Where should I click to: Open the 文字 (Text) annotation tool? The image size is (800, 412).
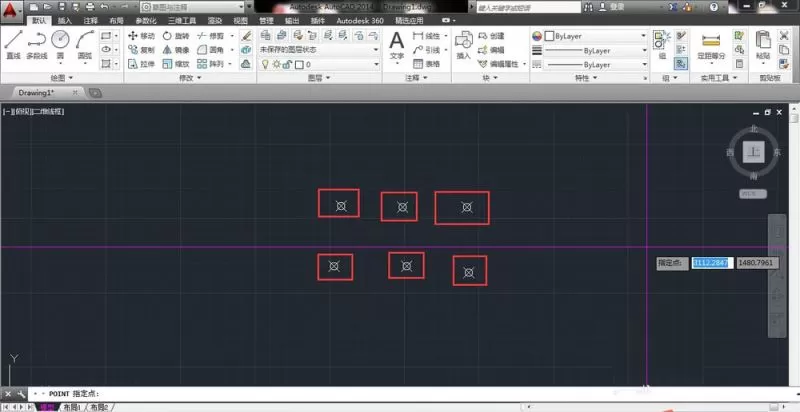[x=396, y=46]
